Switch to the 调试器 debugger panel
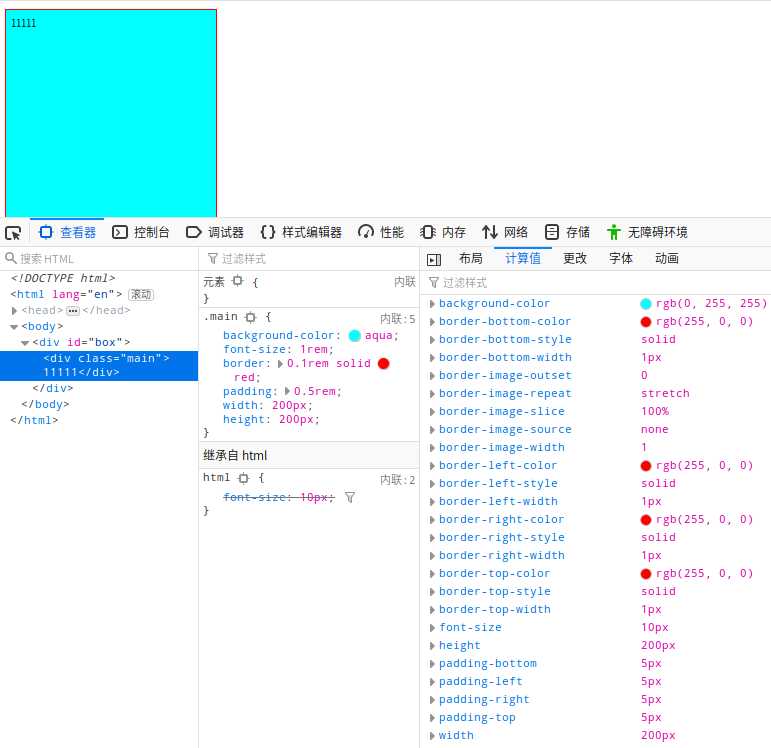The image size is (771, 748). pyautogui.click(x=215, y=232)
